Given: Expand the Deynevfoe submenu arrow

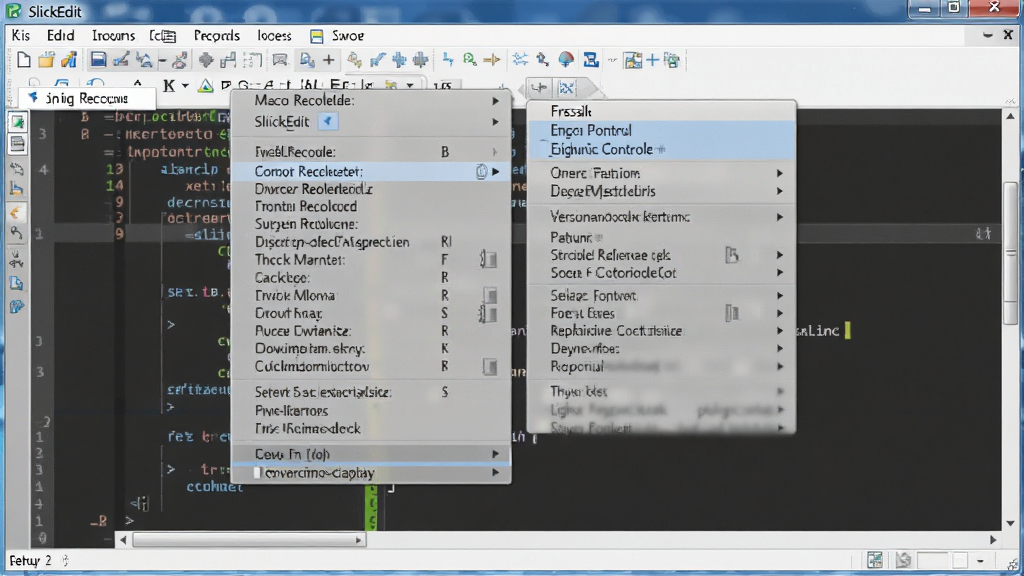Looking at the screenshot, I should click(780, 349).
